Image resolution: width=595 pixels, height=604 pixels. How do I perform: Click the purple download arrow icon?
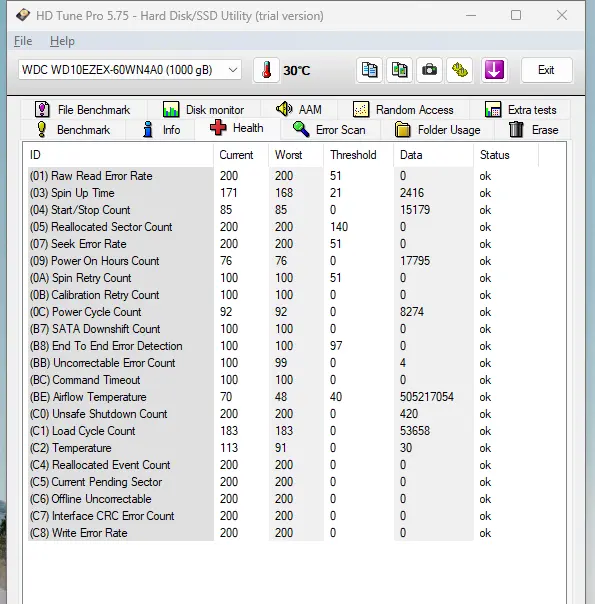point(494,70)
